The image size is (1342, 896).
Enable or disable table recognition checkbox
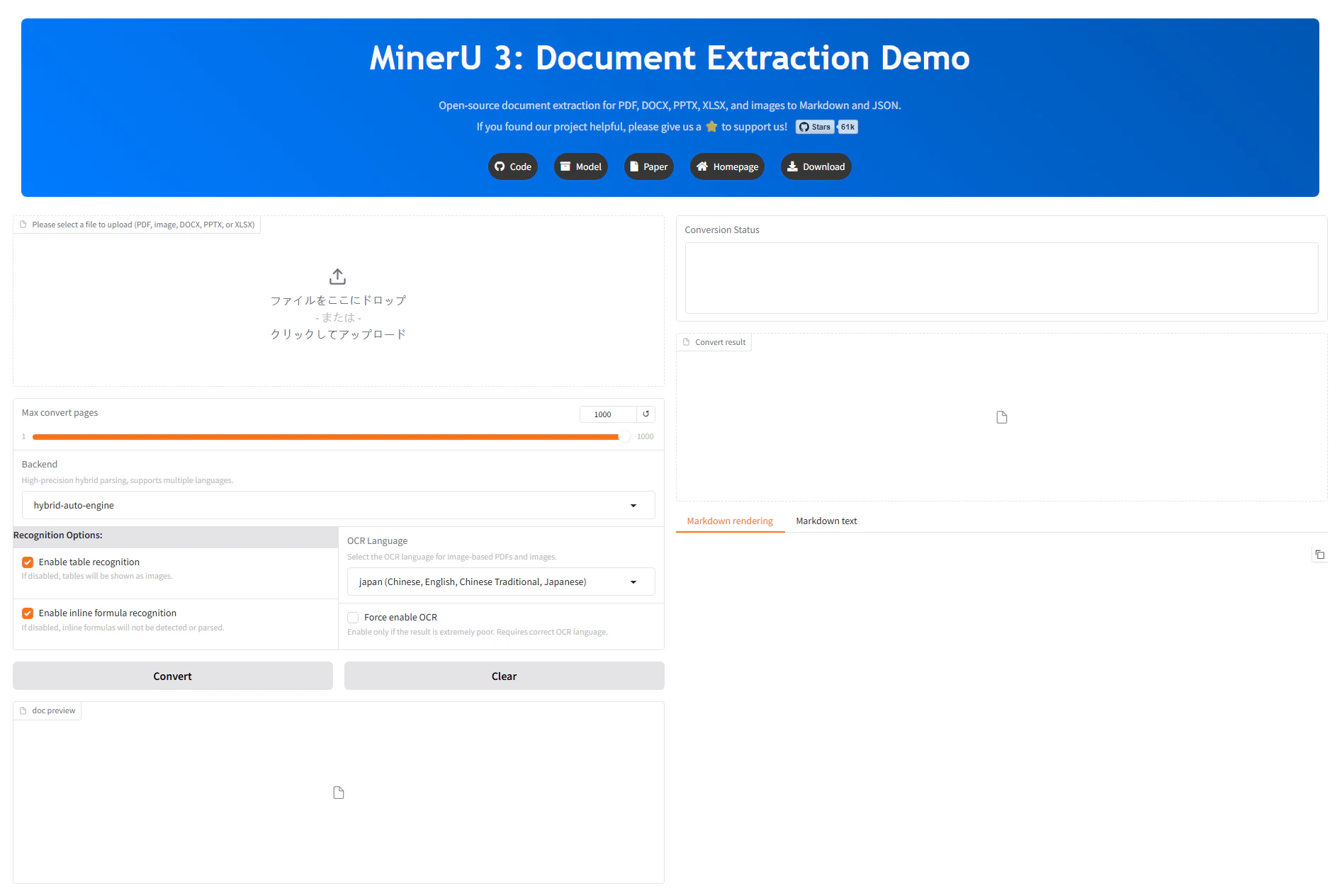point(28,562)
